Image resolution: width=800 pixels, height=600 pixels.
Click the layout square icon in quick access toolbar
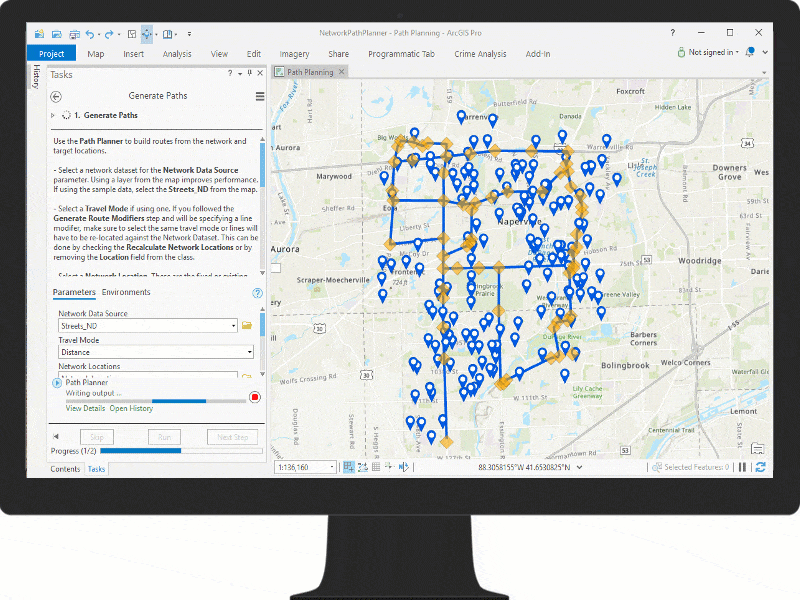point(132,34)
